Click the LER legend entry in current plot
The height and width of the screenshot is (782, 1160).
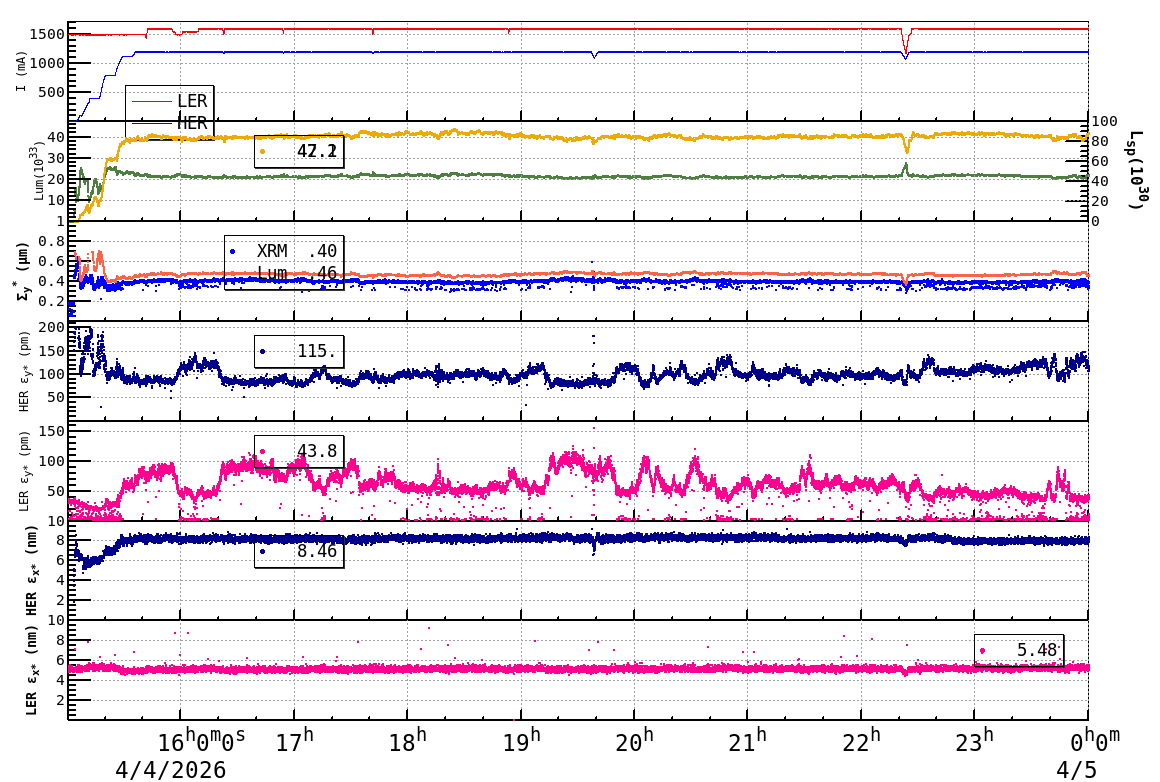(x=169, y=101)
